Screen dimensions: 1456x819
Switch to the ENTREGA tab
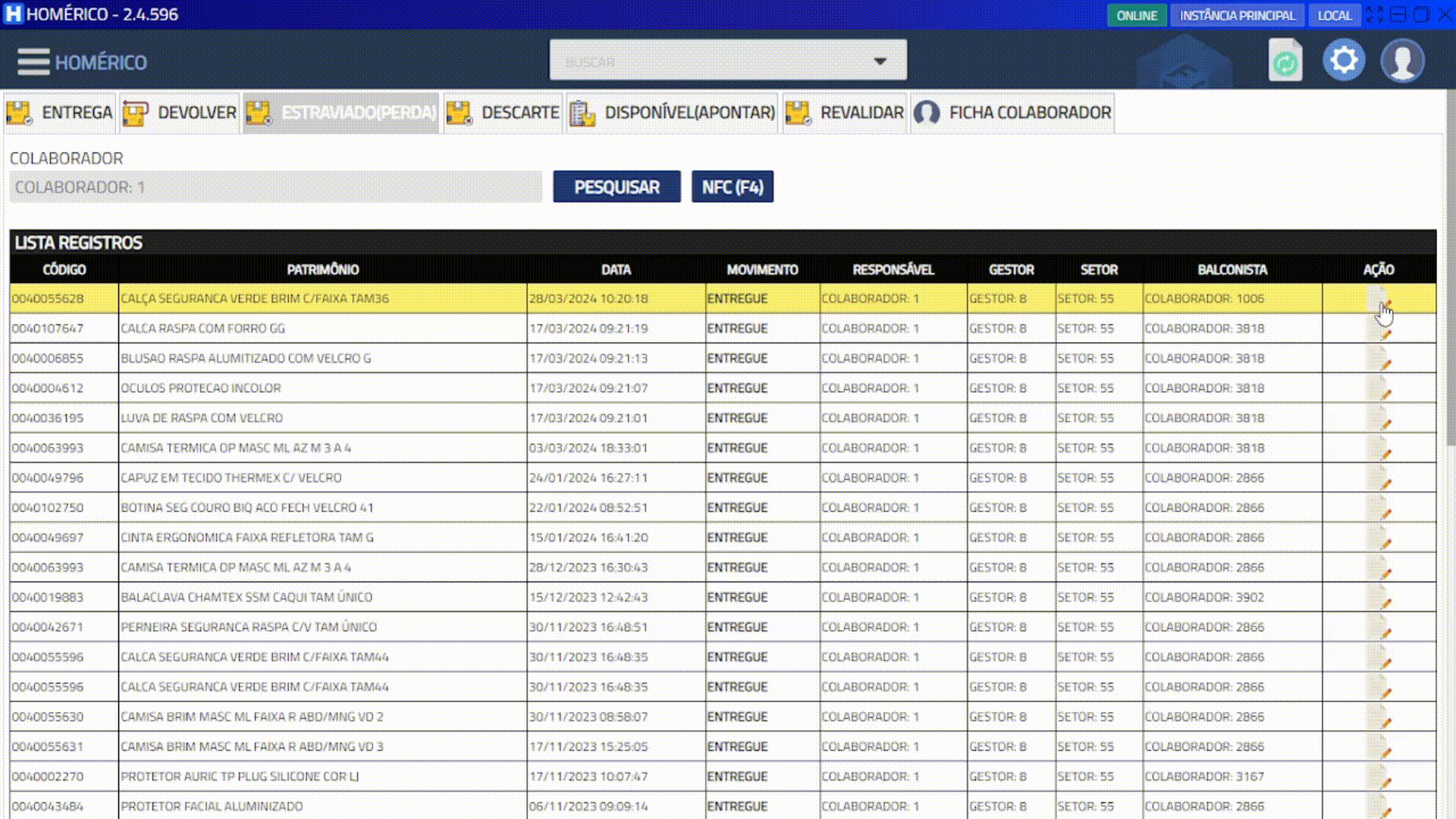60,113
